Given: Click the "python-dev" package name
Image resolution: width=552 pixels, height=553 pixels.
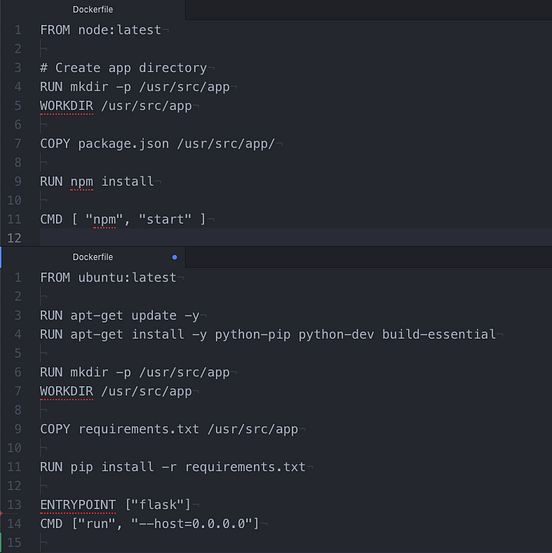Looking at the screenshot, I should point(336,334).
